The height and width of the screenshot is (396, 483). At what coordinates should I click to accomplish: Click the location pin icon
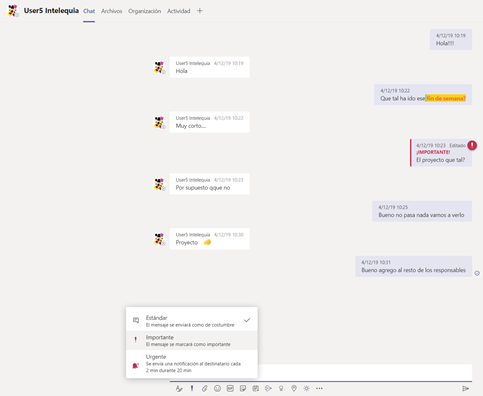coord(294,388)
